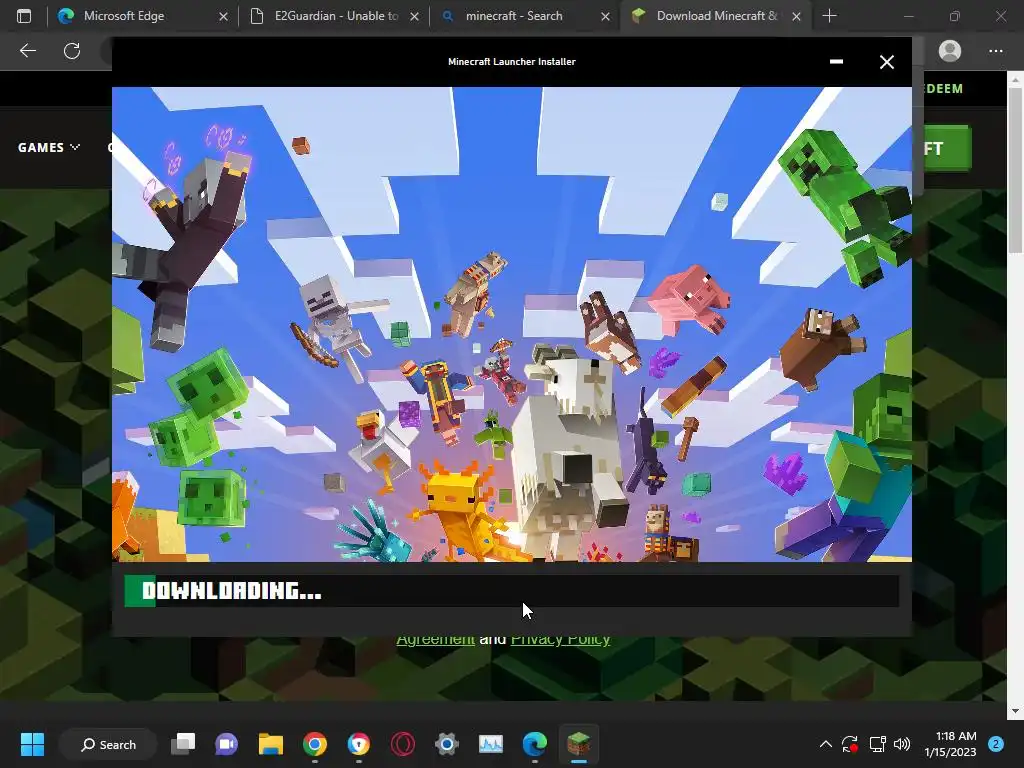This screenshot has width=1024, height=768.
Task: Open a new browser tab
Action: pyautogui.click(x=829, y=16)
